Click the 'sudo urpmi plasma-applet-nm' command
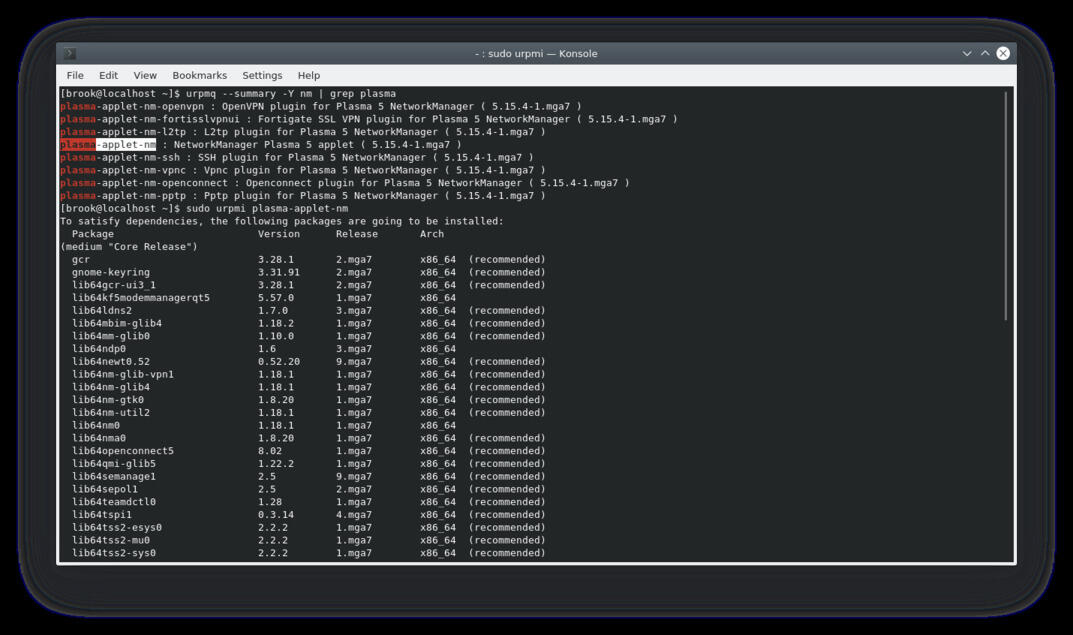This screenshot has width=1073, height=635. [x=267, y=209]
